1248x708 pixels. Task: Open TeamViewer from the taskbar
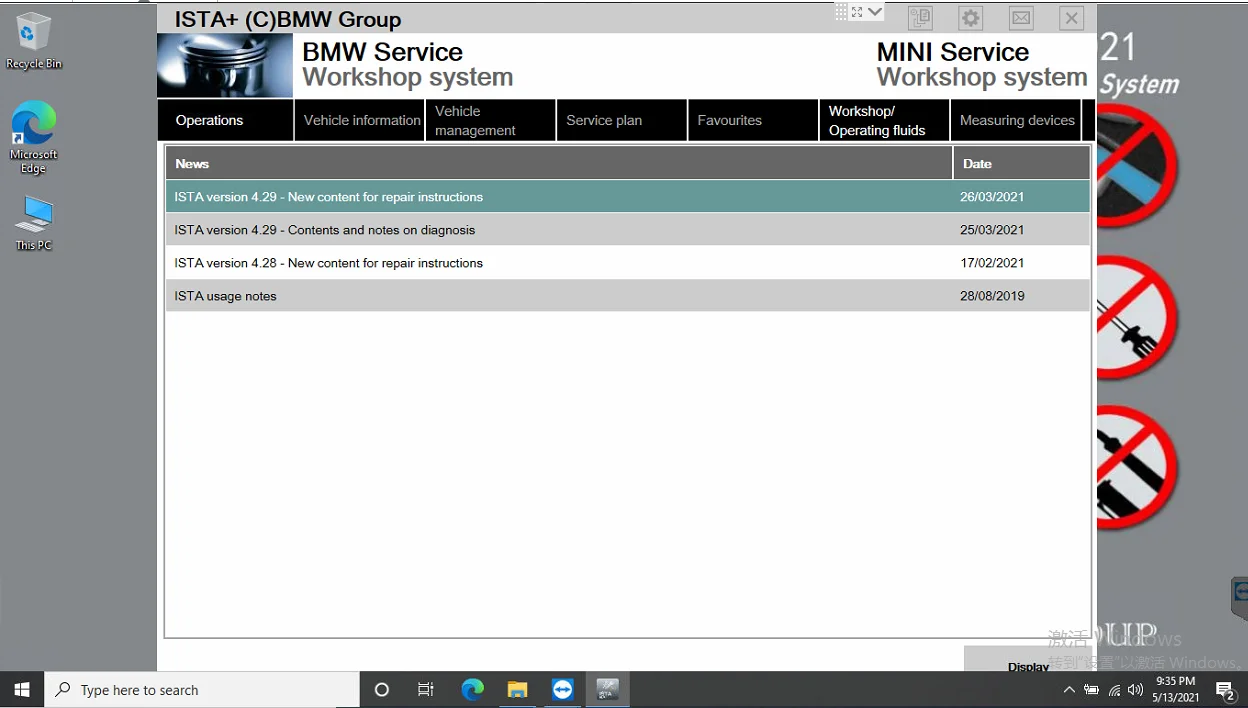pos(563,690)
